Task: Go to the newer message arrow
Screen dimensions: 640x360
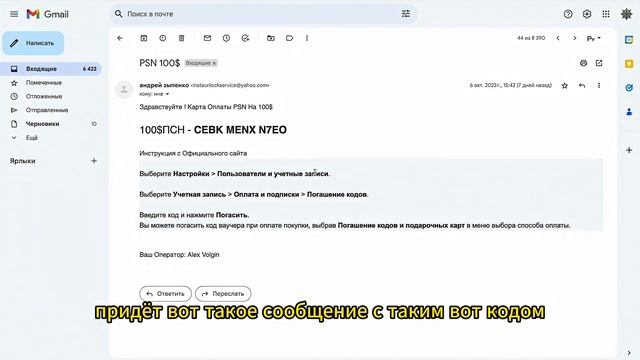Action: (558, 38)
